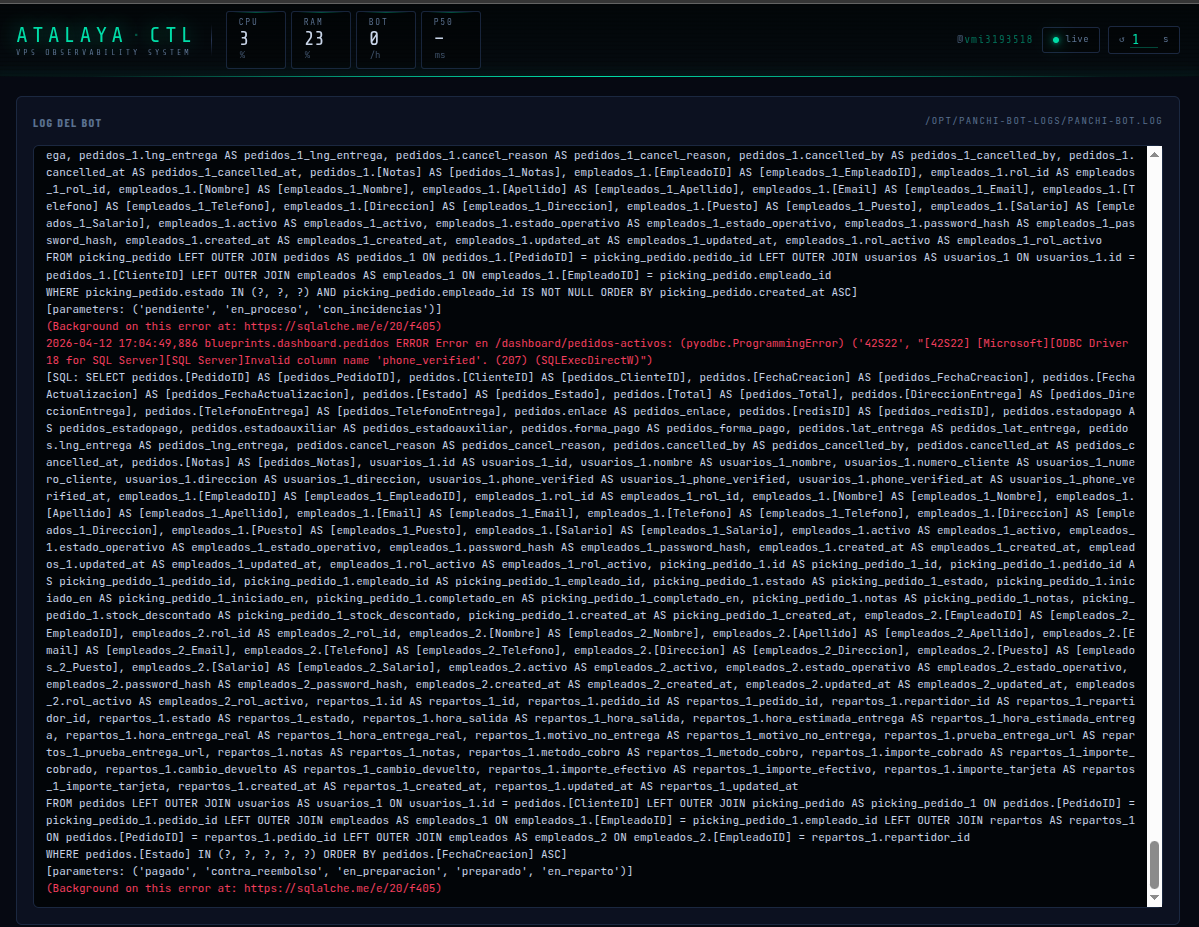1199x927 pixels.
Task: Click the BOT per-hour tile
Action: pyautogui.click(x=385, y=40)
